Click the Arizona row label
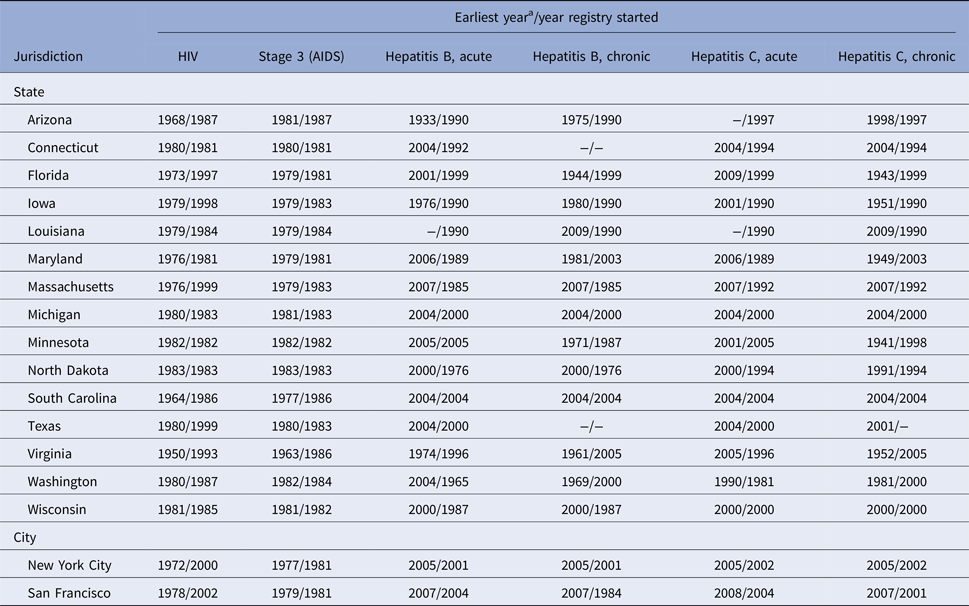This screenshot has width=969, height=606. [x=50, y=120]
